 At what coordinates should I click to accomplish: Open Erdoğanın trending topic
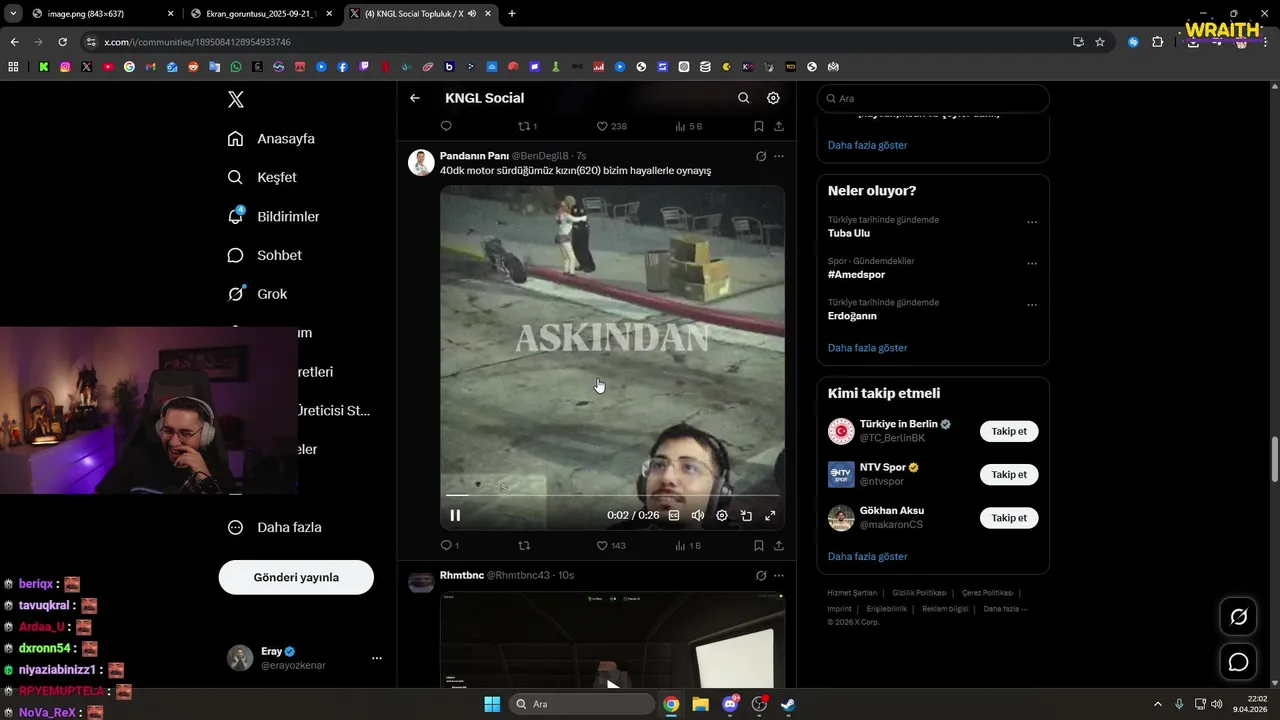coord(852,315)
